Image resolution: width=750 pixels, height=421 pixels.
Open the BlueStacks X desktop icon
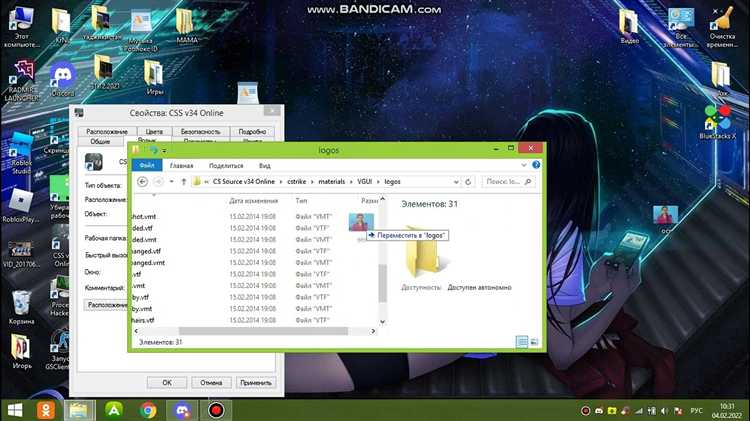pos(719,118)
